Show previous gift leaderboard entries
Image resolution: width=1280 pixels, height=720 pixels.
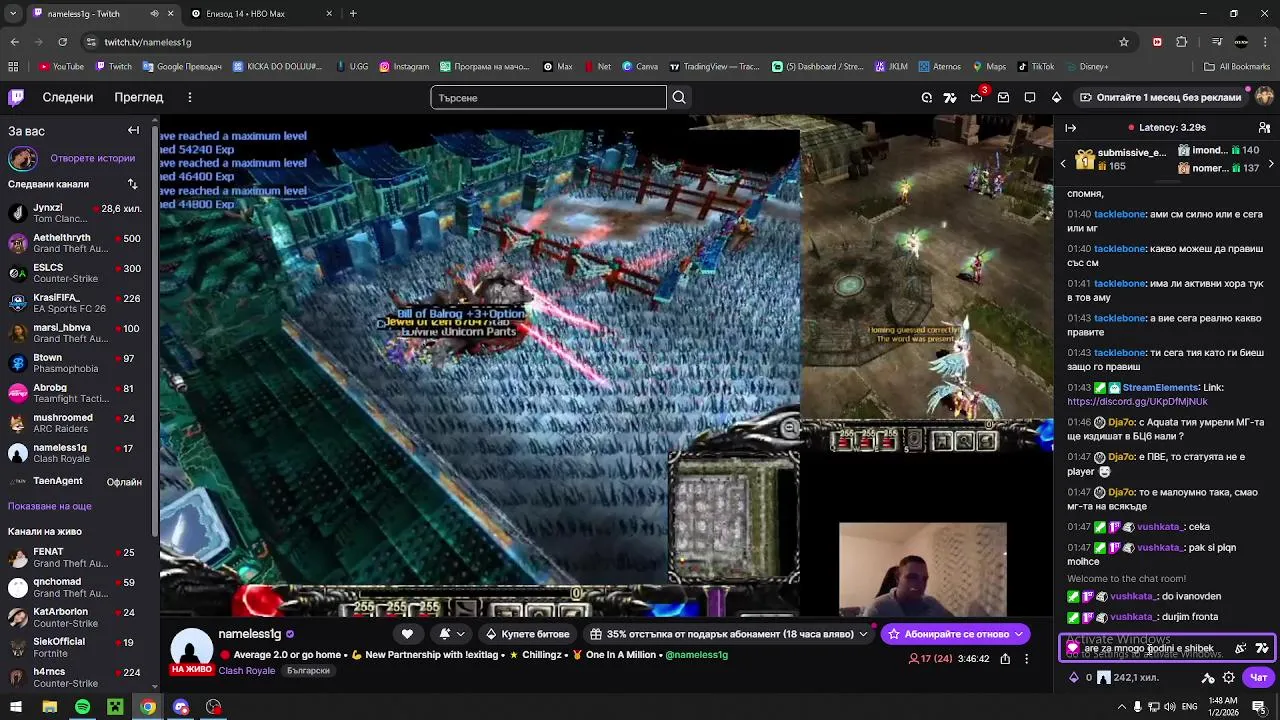click(1063, 163)
